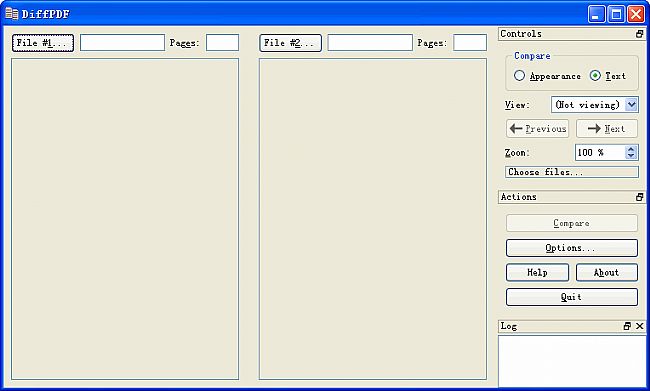Click the Choose files... status label
650x391 pixels.
(x=572, y=172)
